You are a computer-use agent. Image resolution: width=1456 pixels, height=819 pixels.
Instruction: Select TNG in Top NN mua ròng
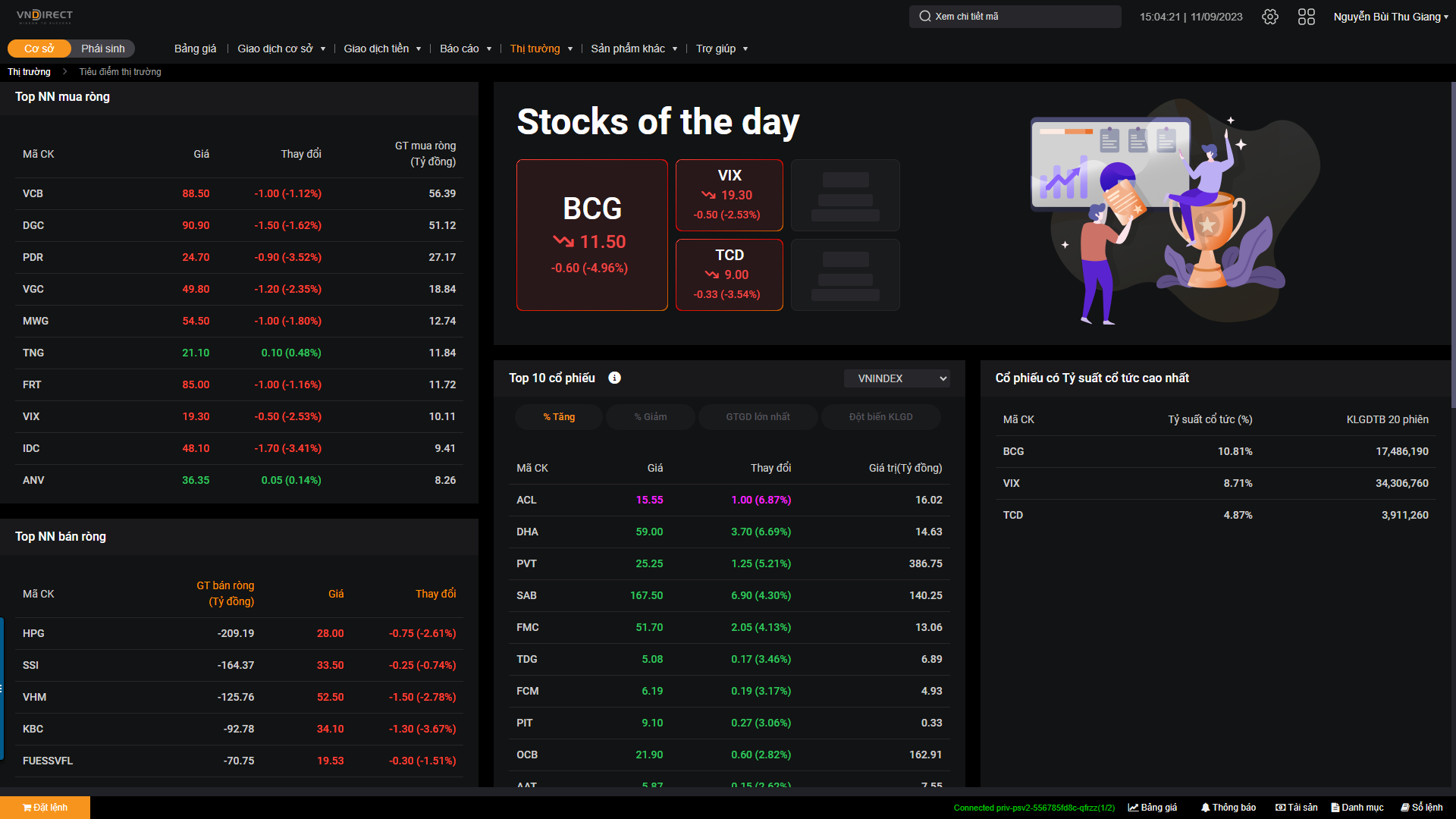(x=239, y=353)
